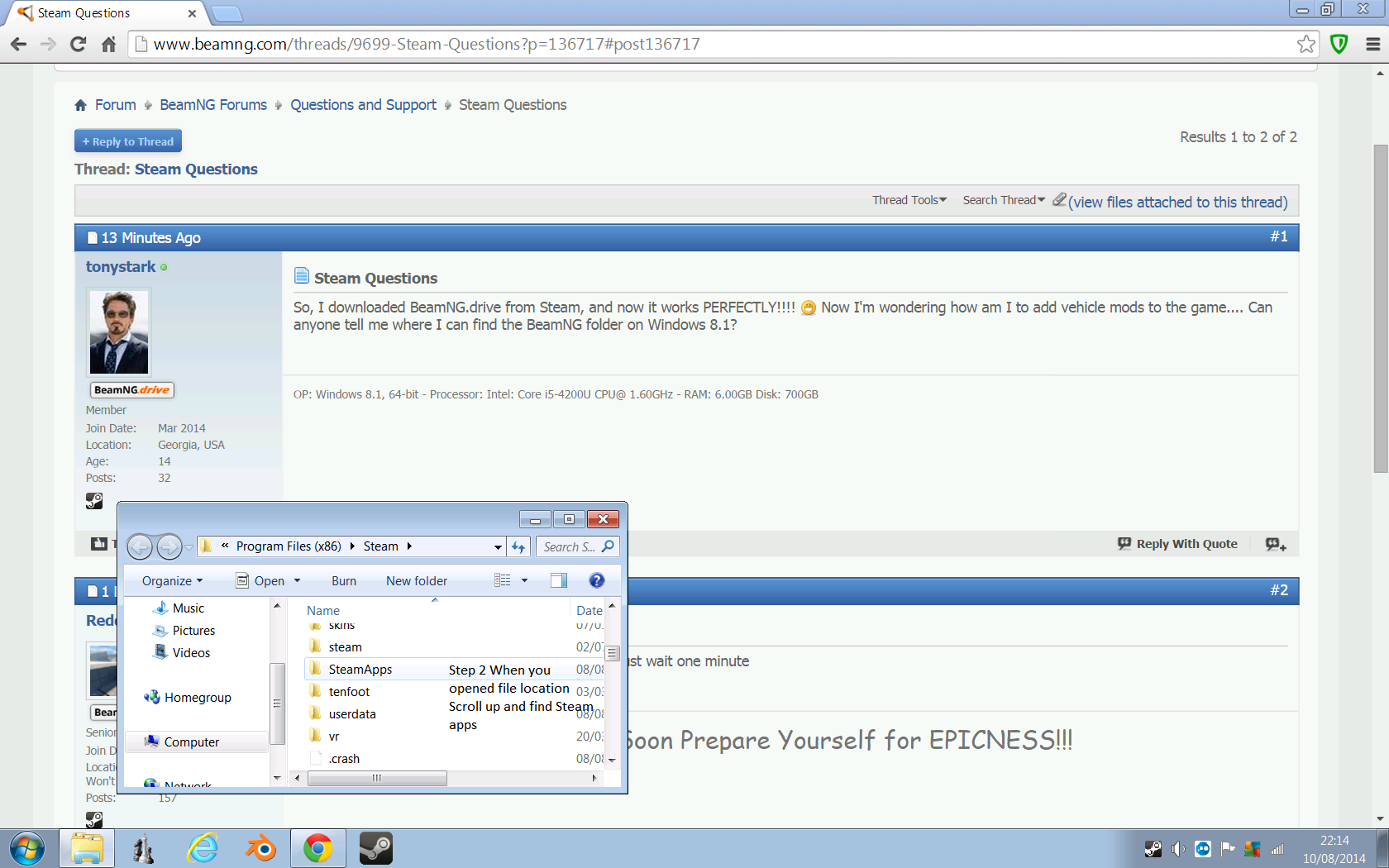Reload the current page
Screen dimensions: 1389x868
[x=79, y=45]
